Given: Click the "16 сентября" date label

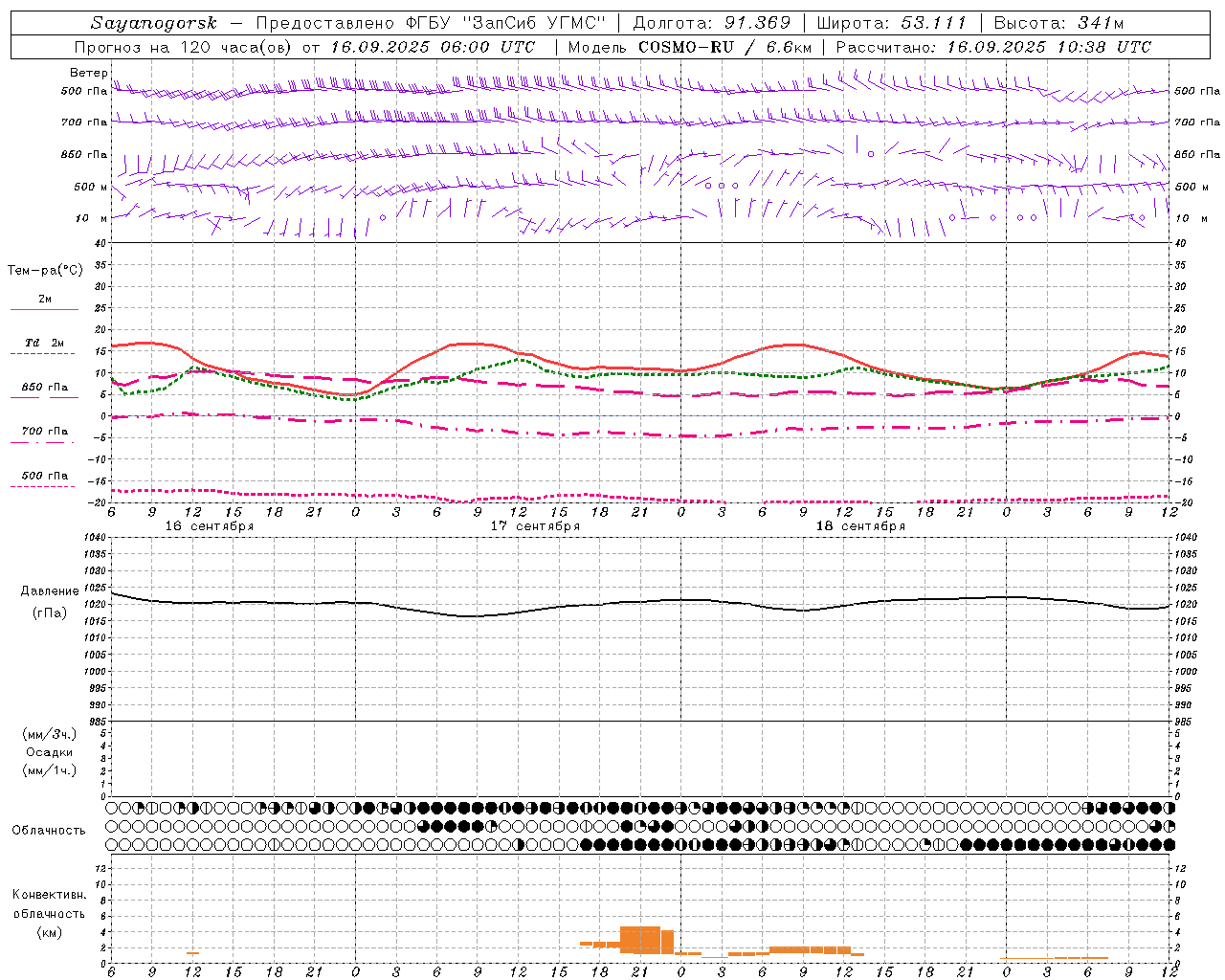Looking at the screenshot, I should 210,526.
